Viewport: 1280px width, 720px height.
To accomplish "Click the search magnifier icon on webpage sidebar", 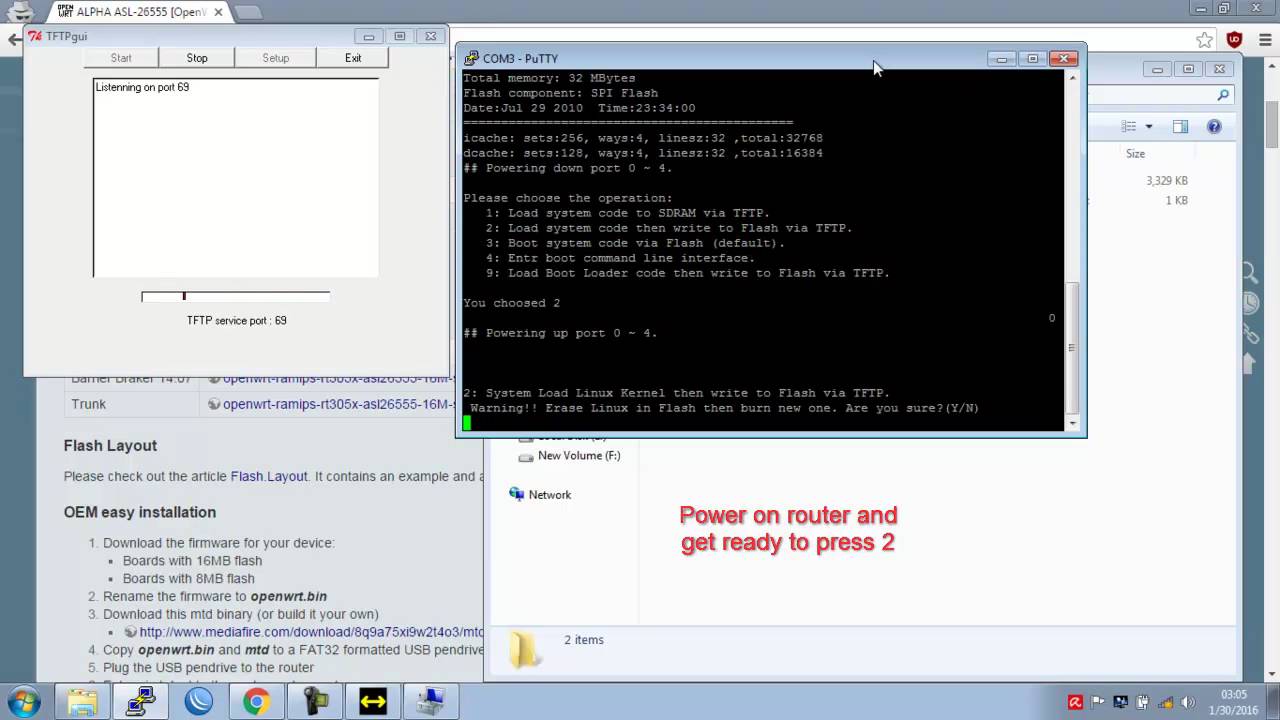I will pos(1251,273).
